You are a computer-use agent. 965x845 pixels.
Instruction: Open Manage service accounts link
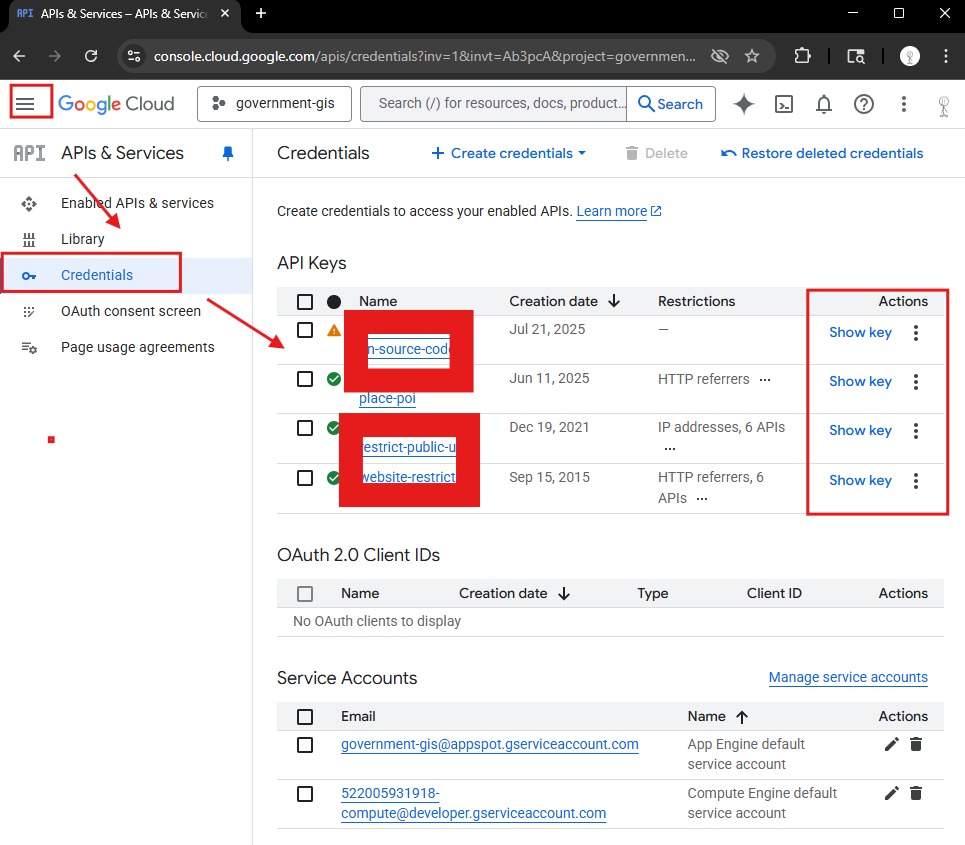[x=848, y=677]
